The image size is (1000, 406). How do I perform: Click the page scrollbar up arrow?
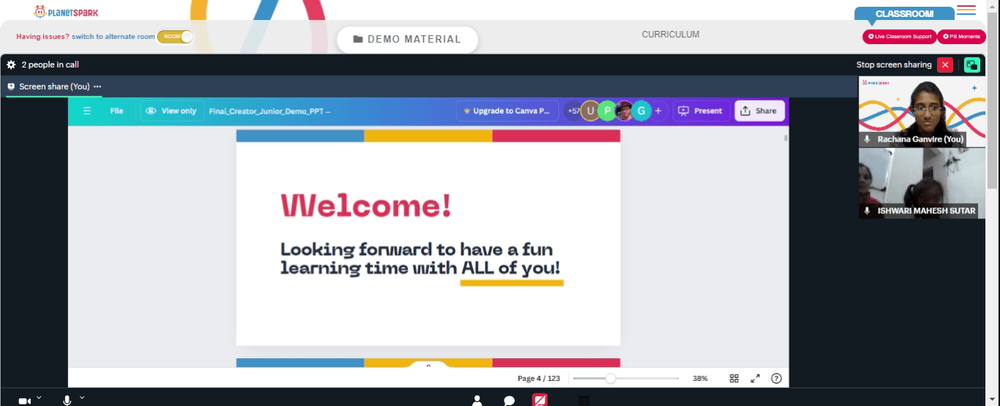[993, 4]
